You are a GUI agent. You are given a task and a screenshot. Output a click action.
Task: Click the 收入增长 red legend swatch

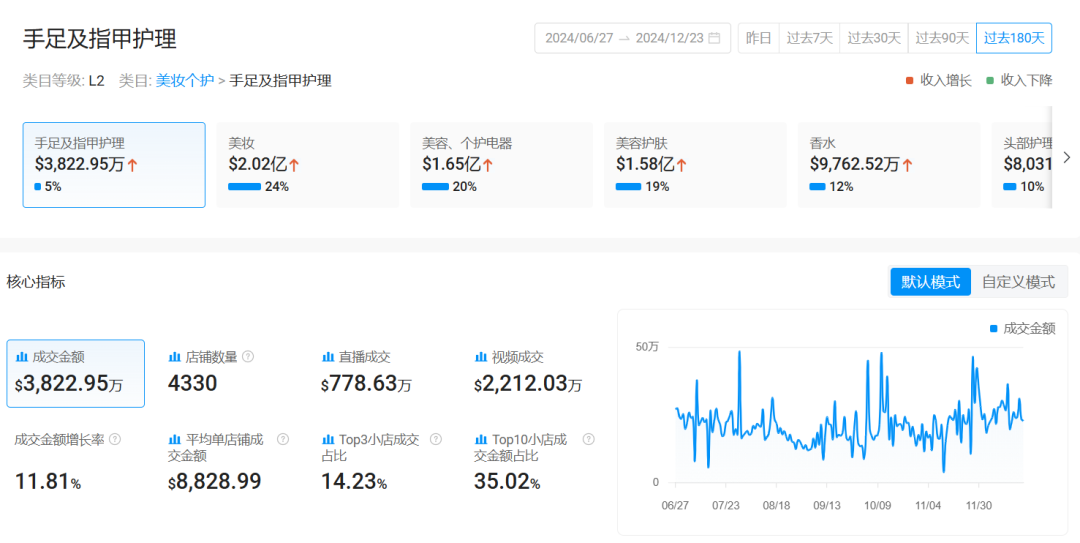click(909, 81)
